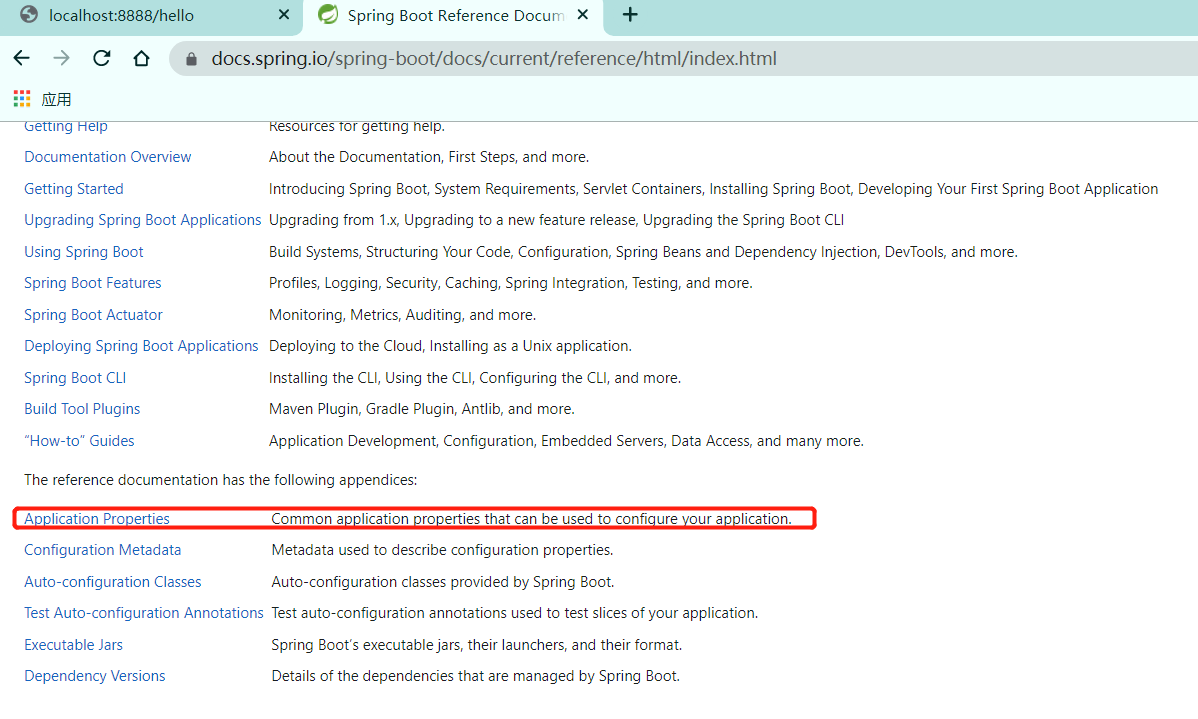Click description starting 'Test auto-configuration annotations used'
Screen dimensions: 1198x719
515,613
